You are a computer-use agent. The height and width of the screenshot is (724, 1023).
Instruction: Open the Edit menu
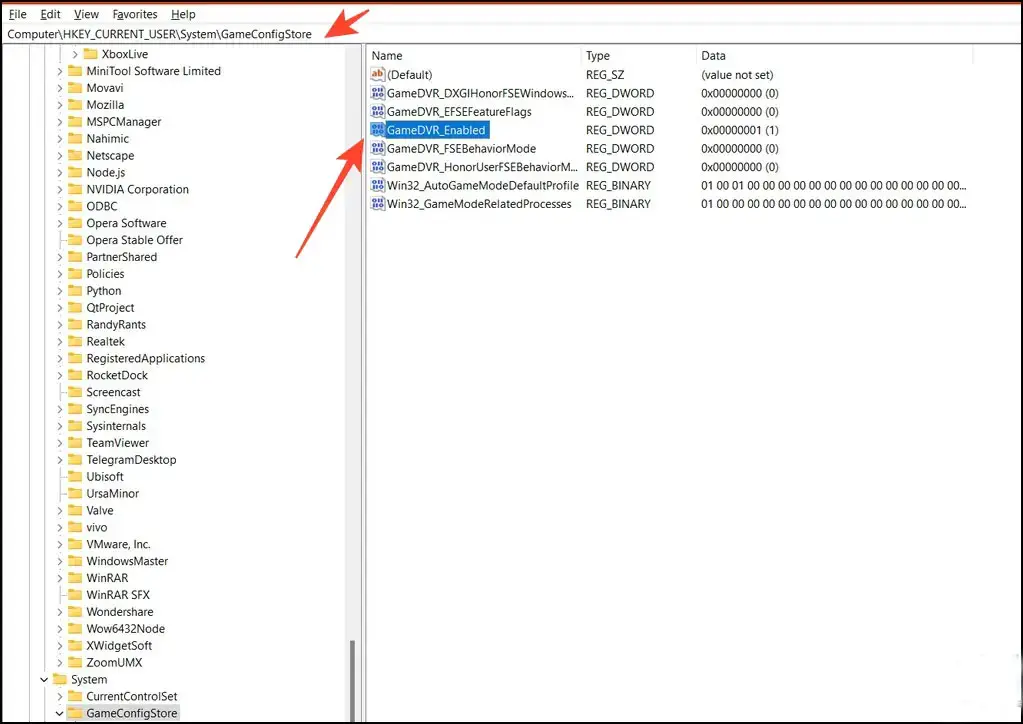coord(50,14)
